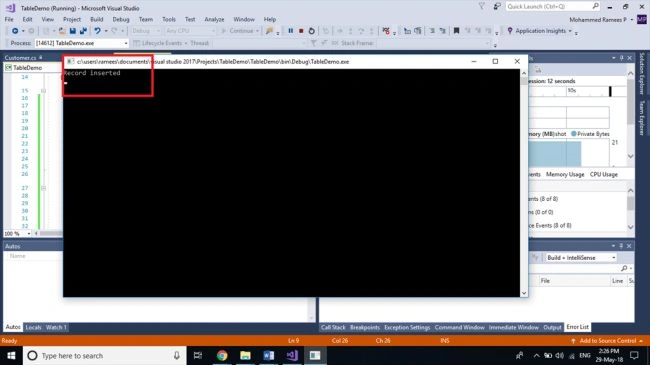The image size is (650, 365).
Task: Click the Save file toolbar icon
Action: [73, 31]
